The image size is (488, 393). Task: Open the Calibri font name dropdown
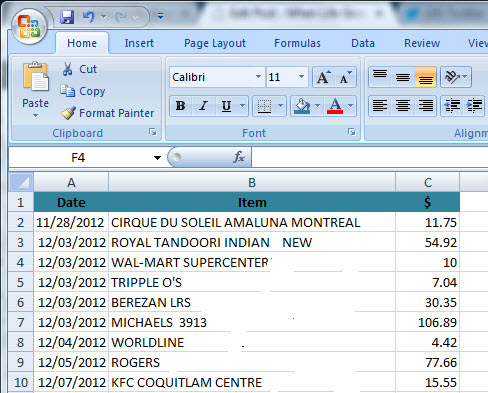(258, 77)
